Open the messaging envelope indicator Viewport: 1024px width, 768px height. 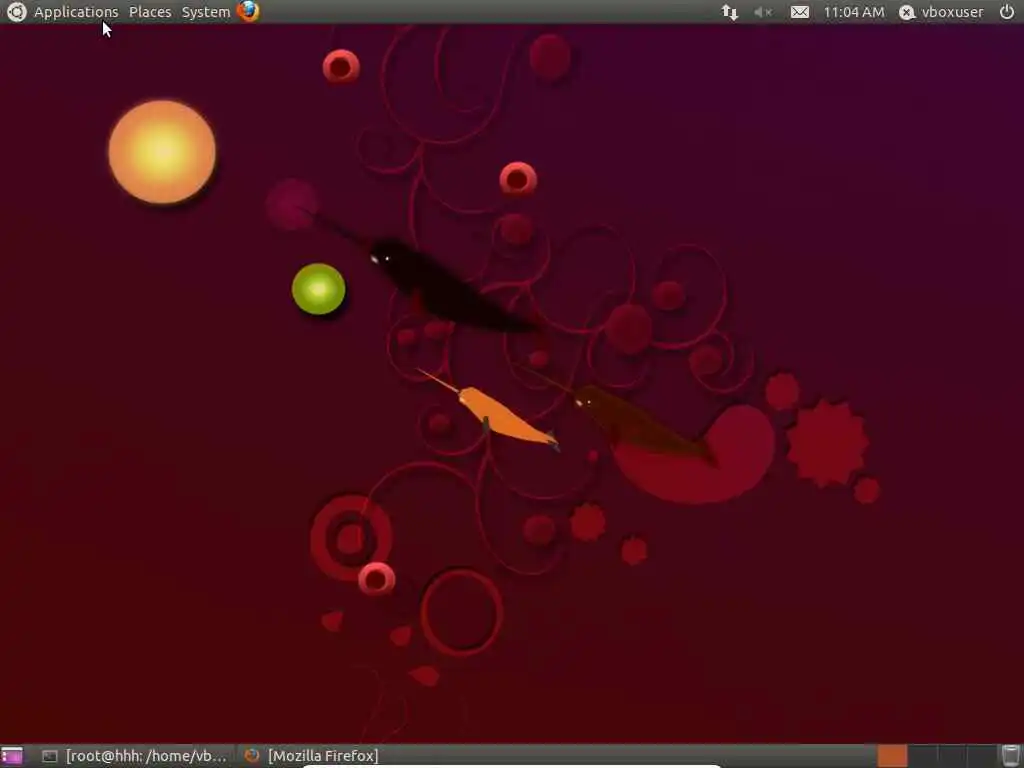point(800,12)
